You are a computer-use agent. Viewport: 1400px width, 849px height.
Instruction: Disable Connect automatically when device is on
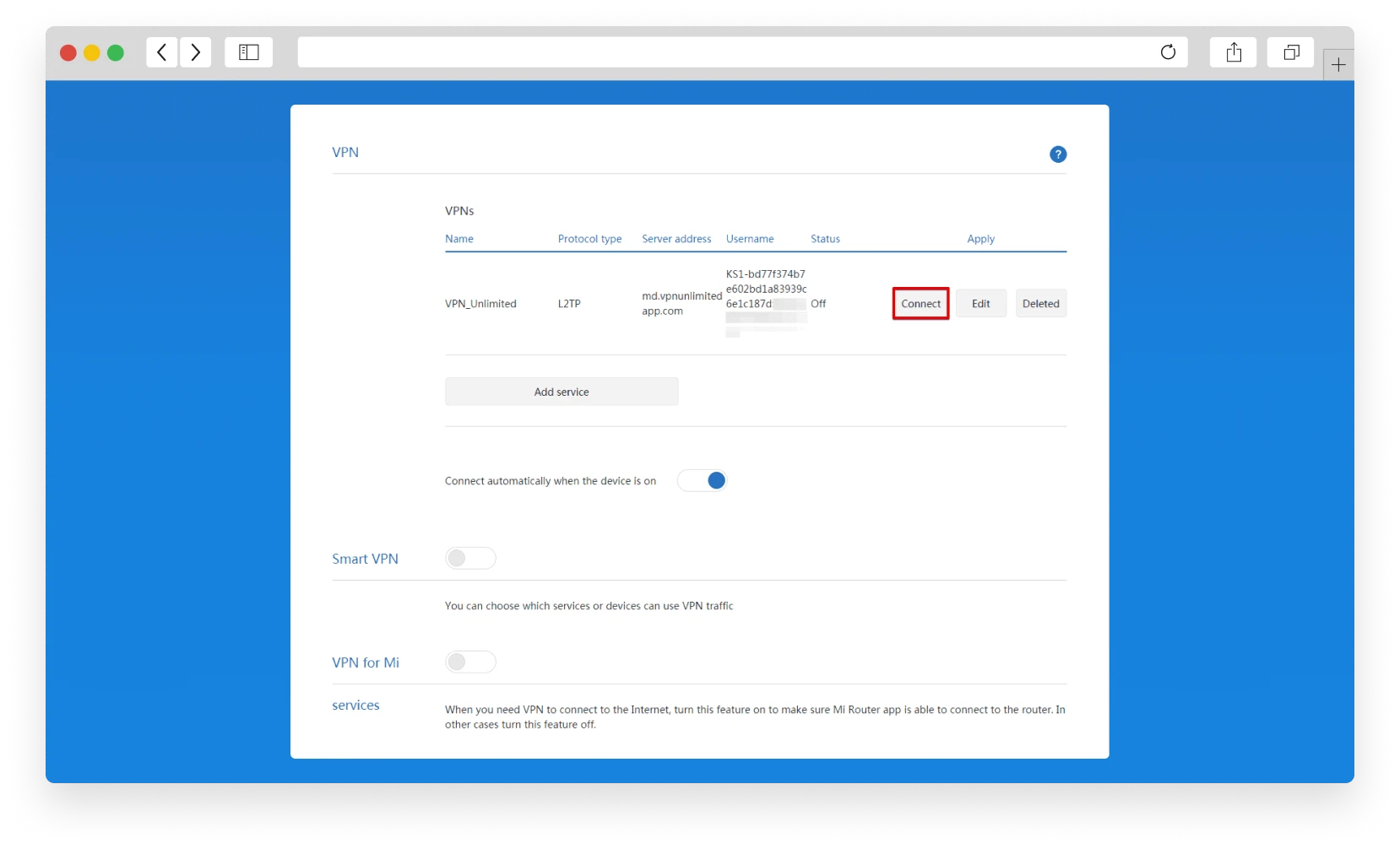(703, 481)
